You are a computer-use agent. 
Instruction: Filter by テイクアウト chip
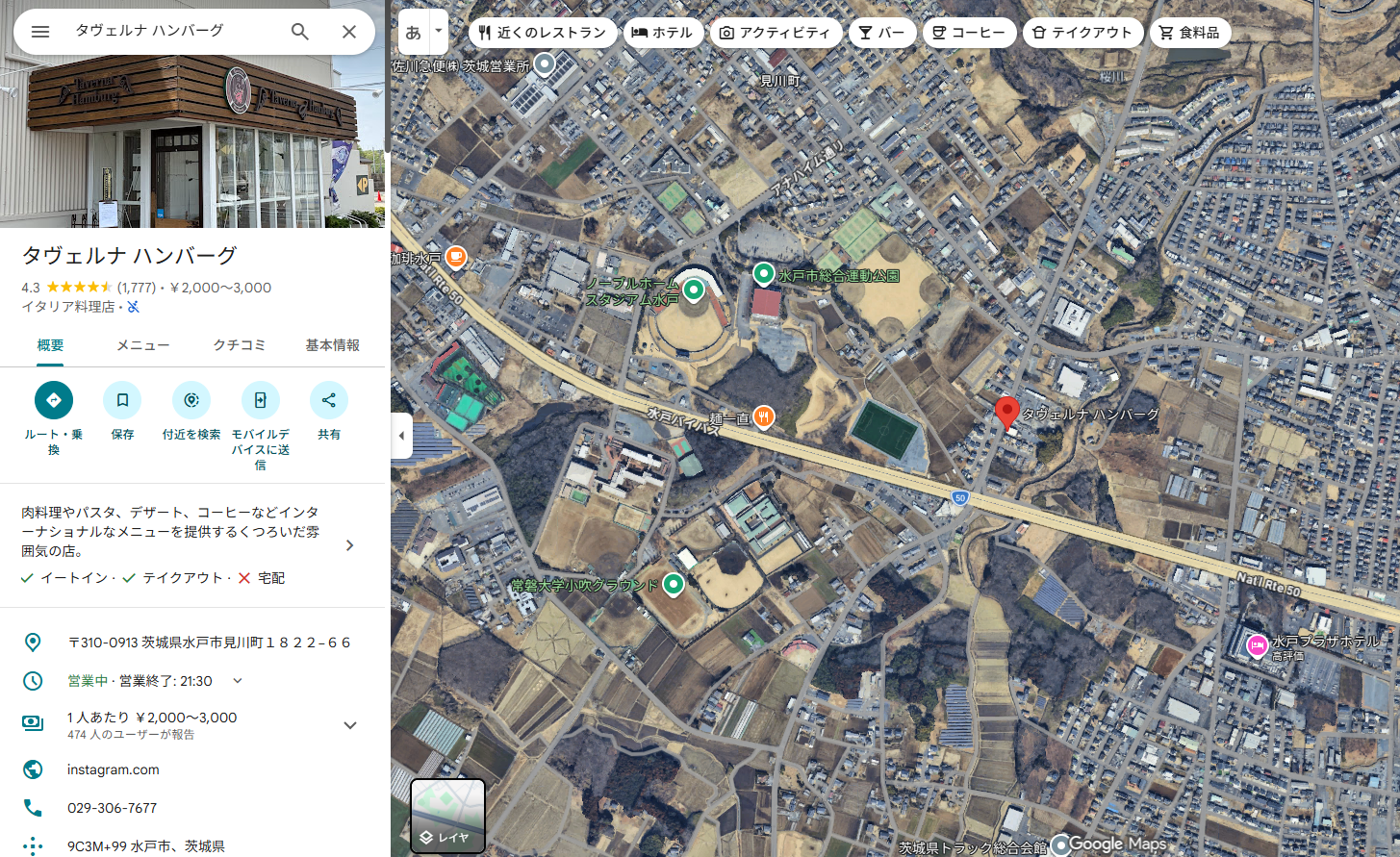(x=1083, y=33)
